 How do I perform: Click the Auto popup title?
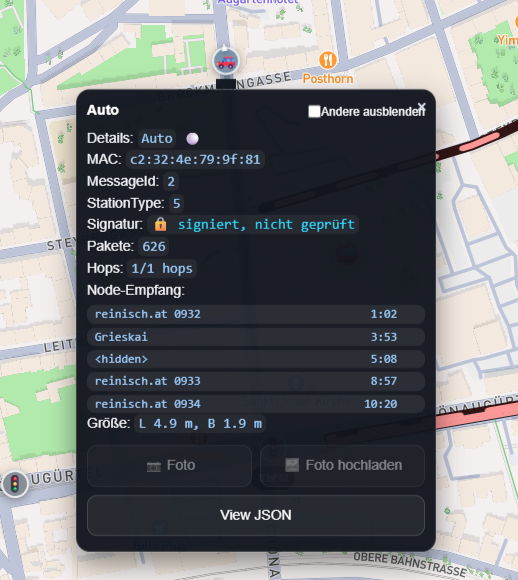(103, 110)
